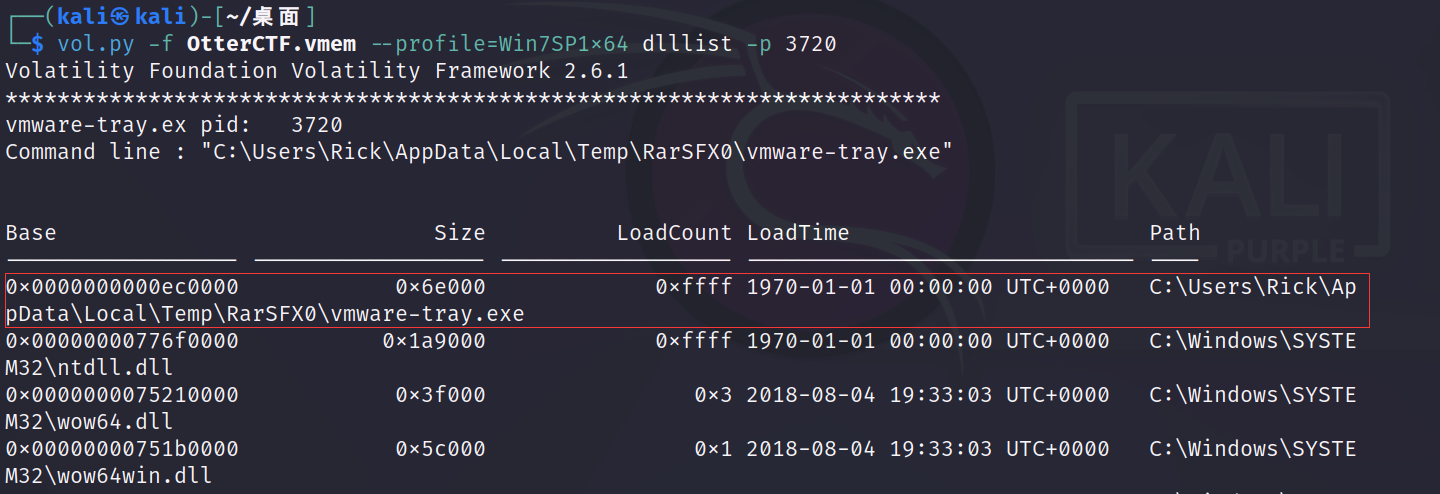Select the LoadCount column header
This screenshot has width=1440, height=494.
[x=674, y=233]
